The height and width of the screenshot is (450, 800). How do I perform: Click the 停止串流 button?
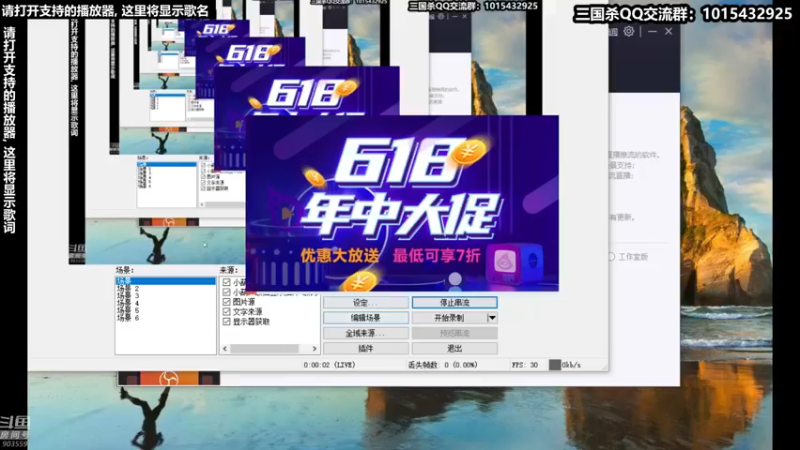pyautogui.click(x=455, y=303)
